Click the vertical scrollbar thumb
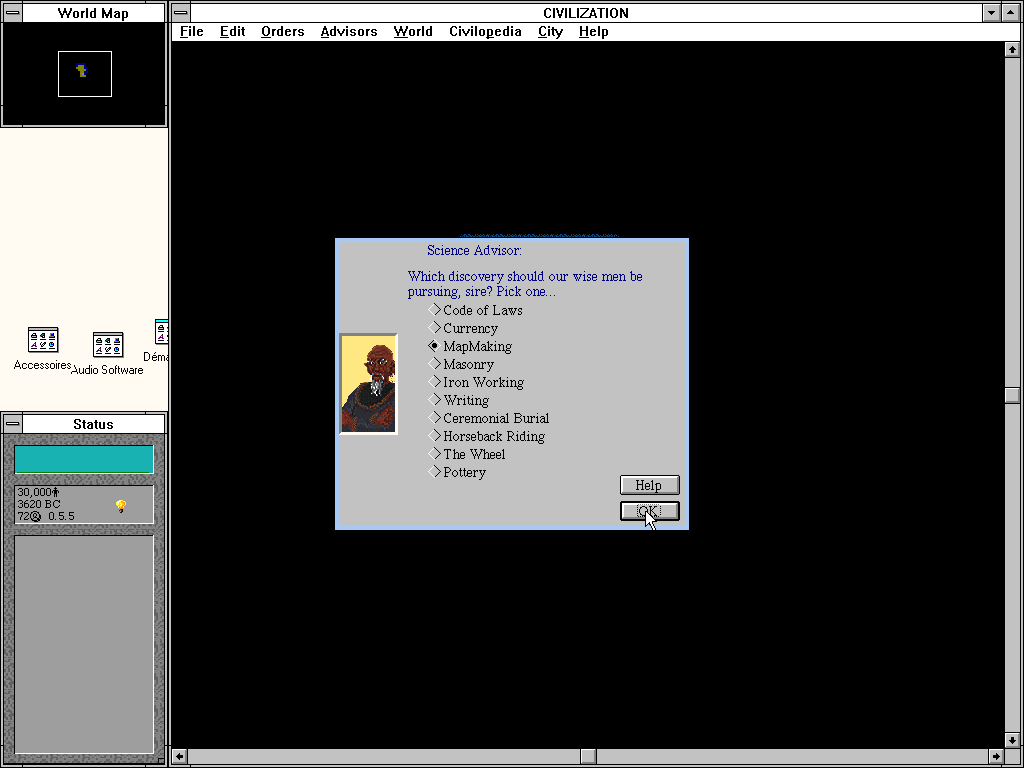 pos(1012,395)
